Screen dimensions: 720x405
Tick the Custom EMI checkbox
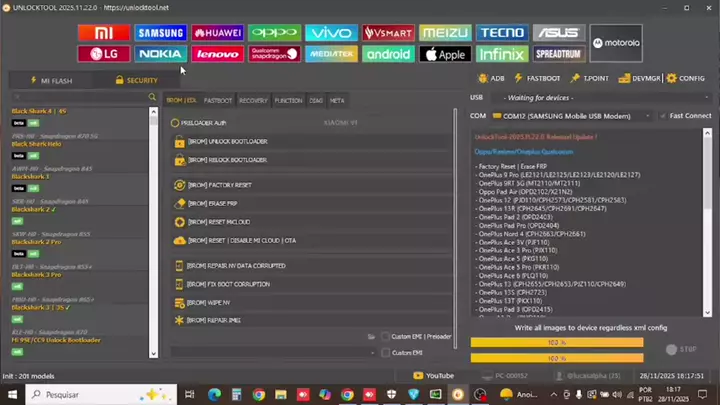pos(386,352)
